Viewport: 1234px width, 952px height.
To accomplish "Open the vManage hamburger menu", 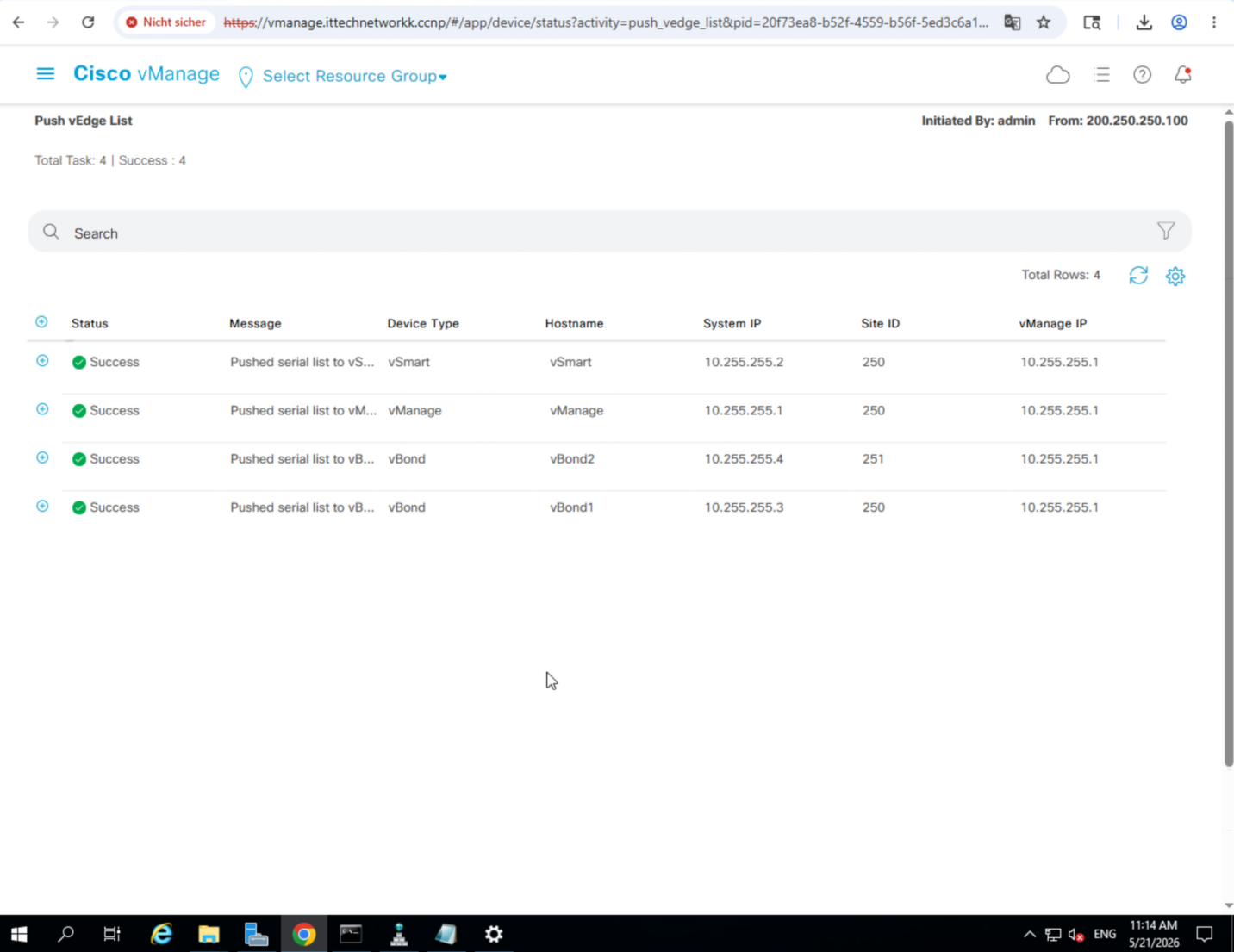I will 46,74.
